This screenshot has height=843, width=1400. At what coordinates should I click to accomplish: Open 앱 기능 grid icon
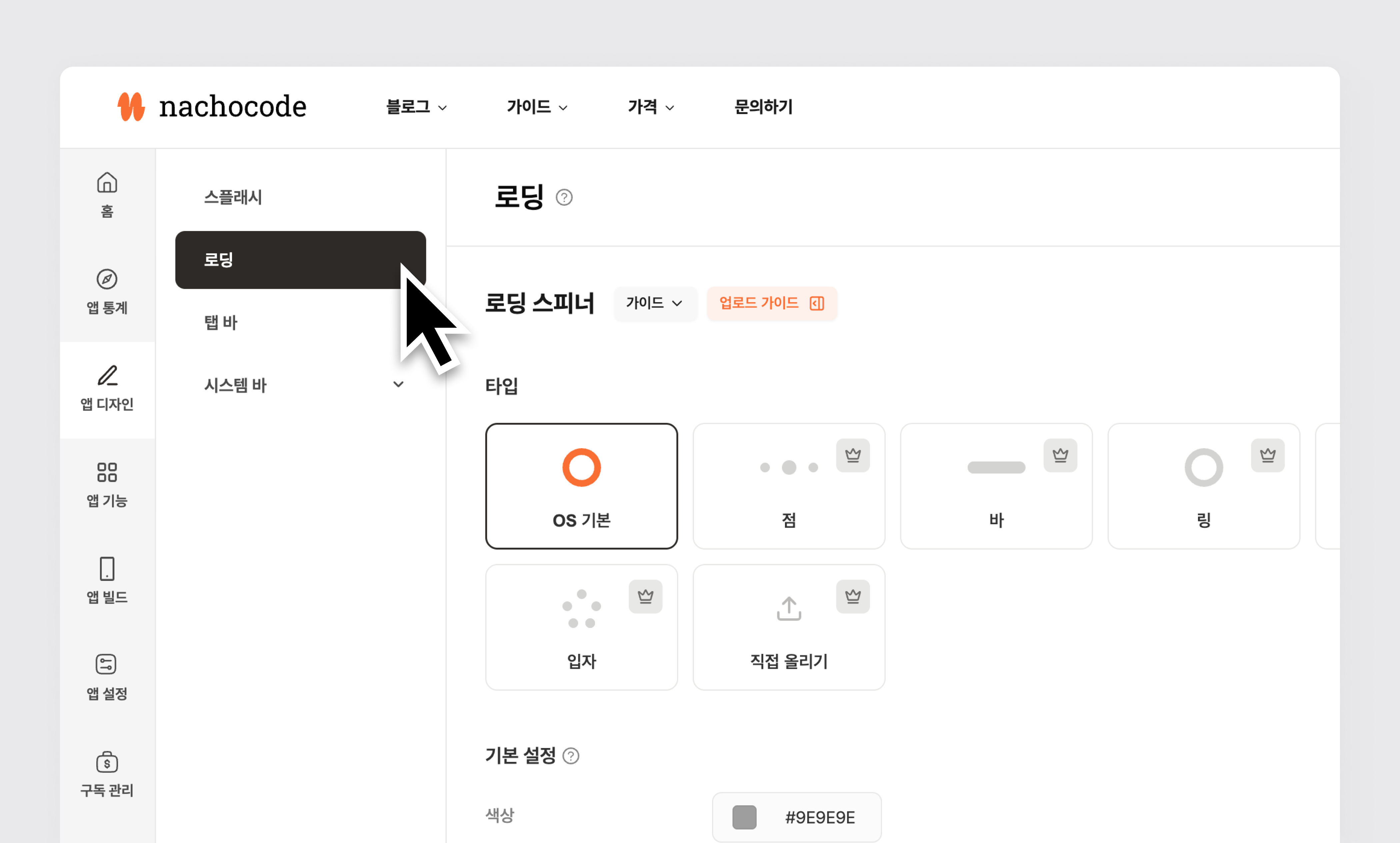pyautogui.click(x=107, y=472)
